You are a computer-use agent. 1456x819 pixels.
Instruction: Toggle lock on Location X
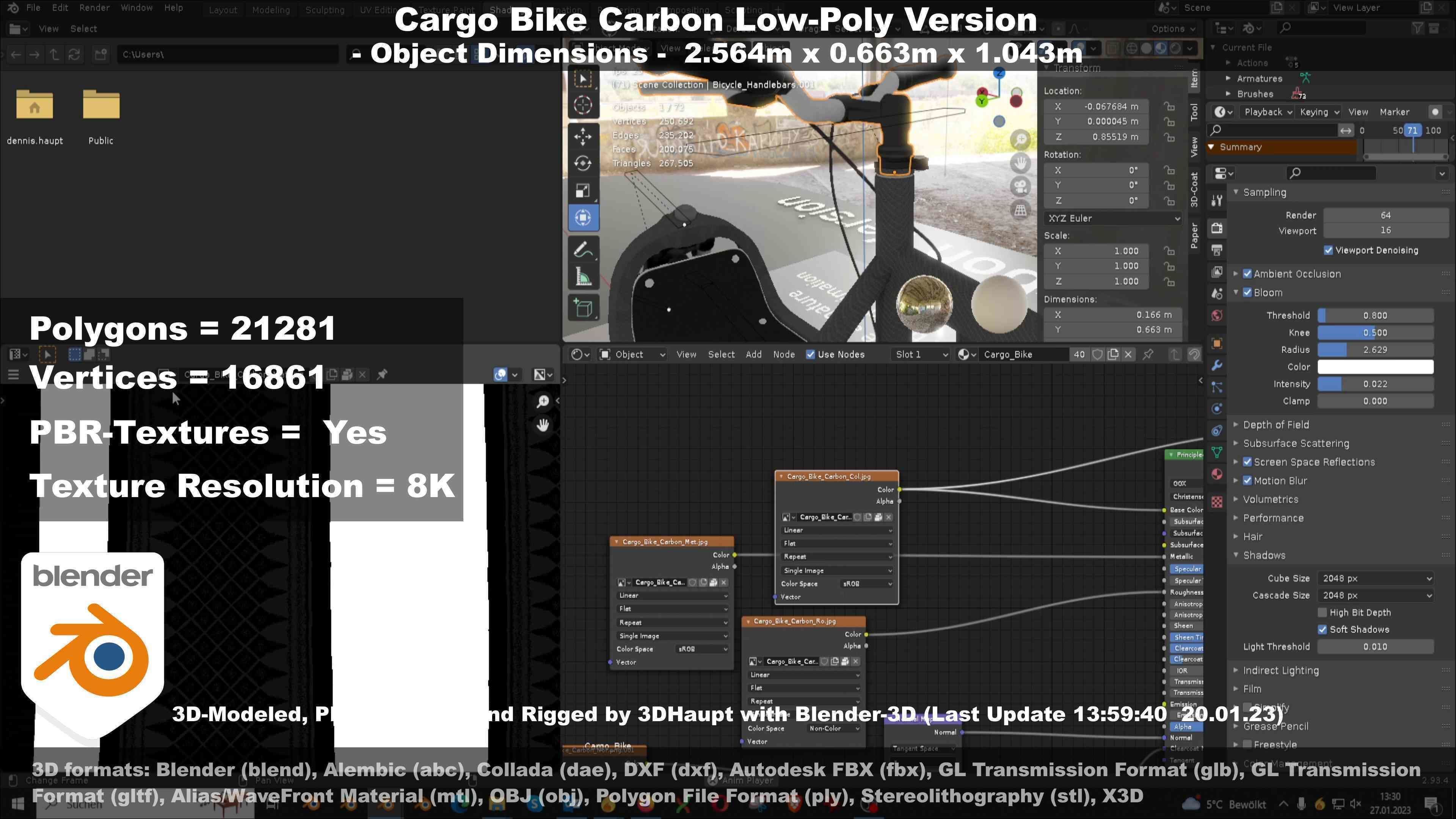point(1169,106)
